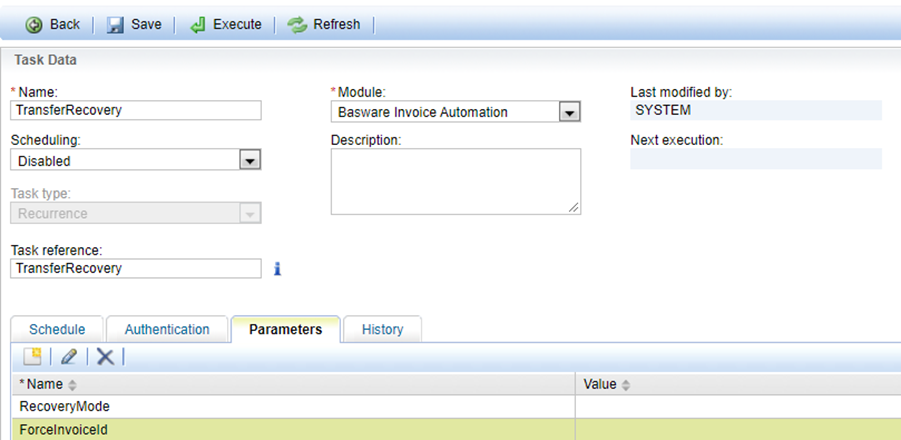Click inside the Description text area
The image size is (901, 440).
(x=455, y=181)
